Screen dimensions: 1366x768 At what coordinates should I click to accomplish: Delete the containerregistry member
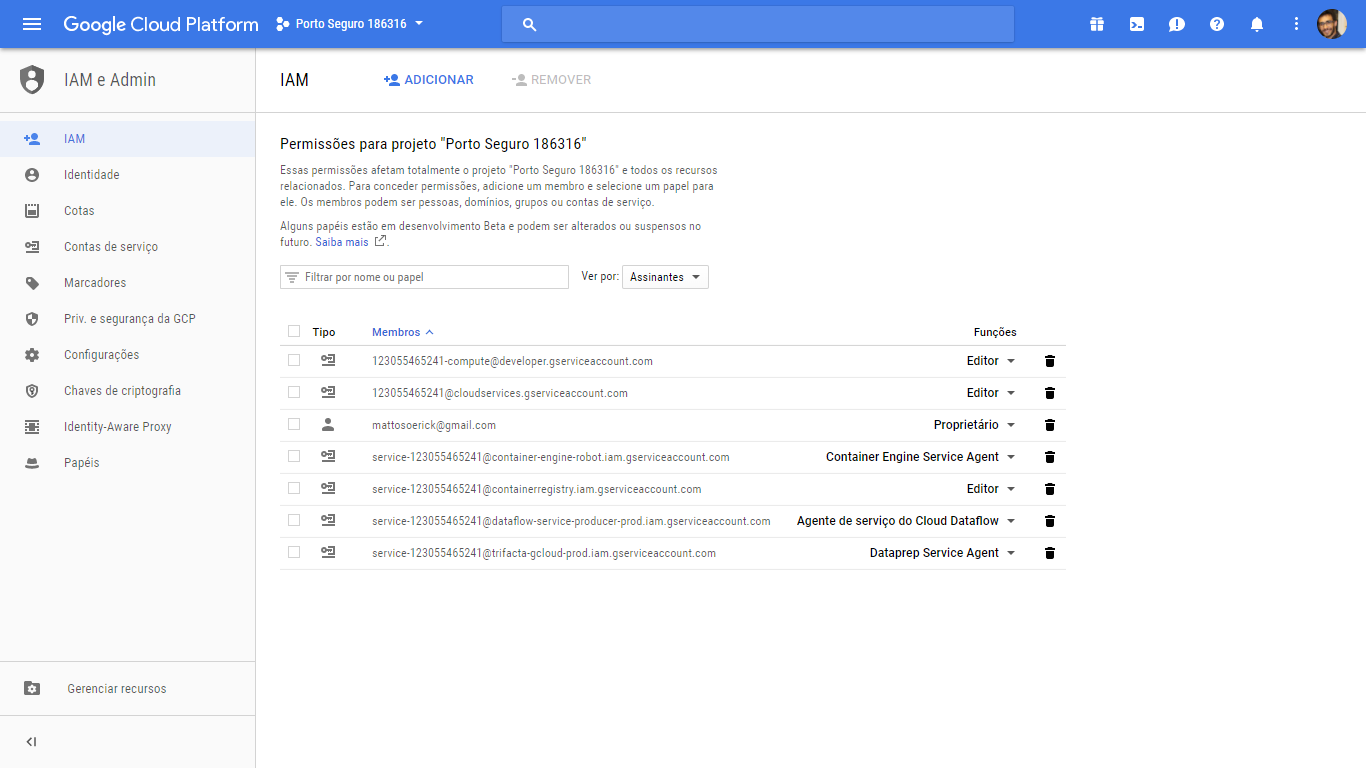click(1050, 489)
